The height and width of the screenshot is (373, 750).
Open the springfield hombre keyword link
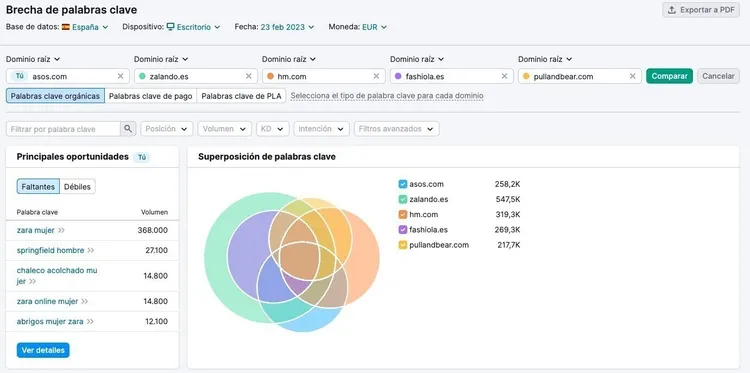pyautogui.click(x=50, y=251)
